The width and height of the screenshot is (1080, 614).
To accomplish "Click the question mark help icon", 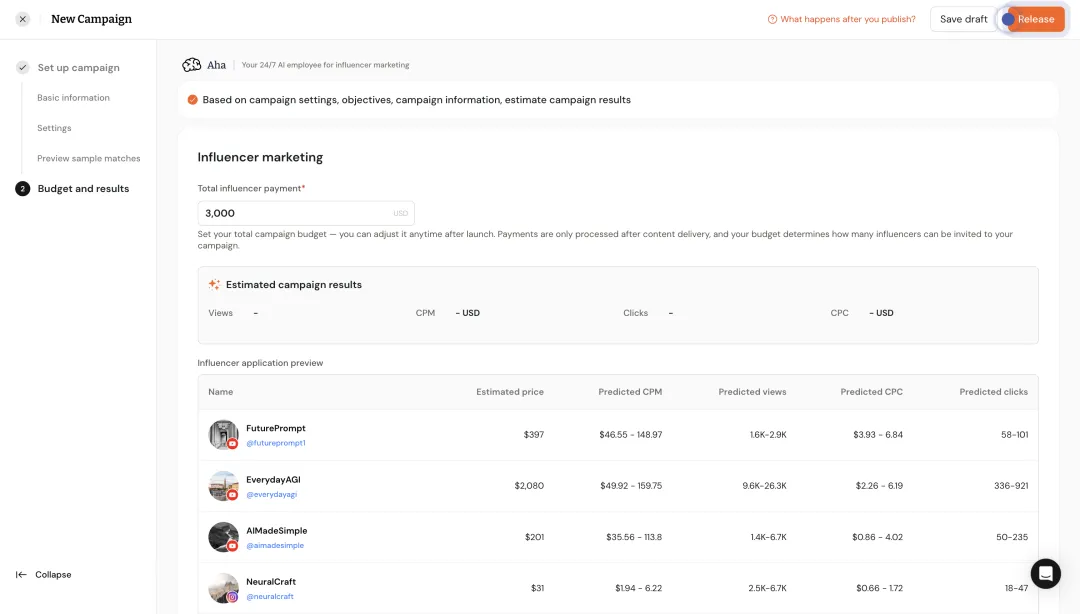I will click(x=772, y=19).
